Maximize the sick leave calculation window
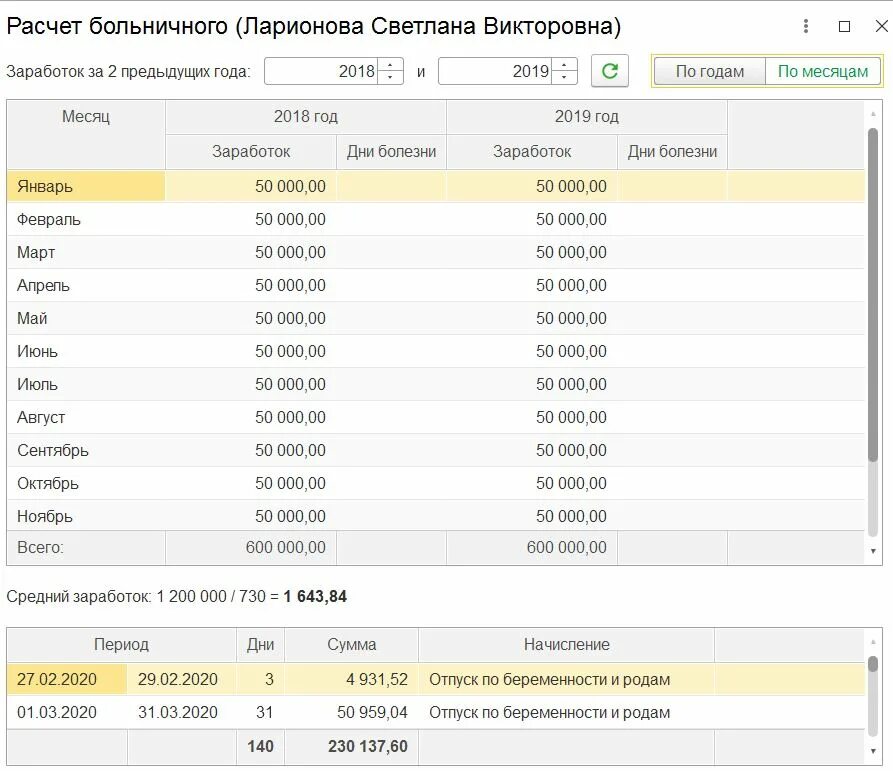Screen dimensions: 893x771 (x=844, y=27)
